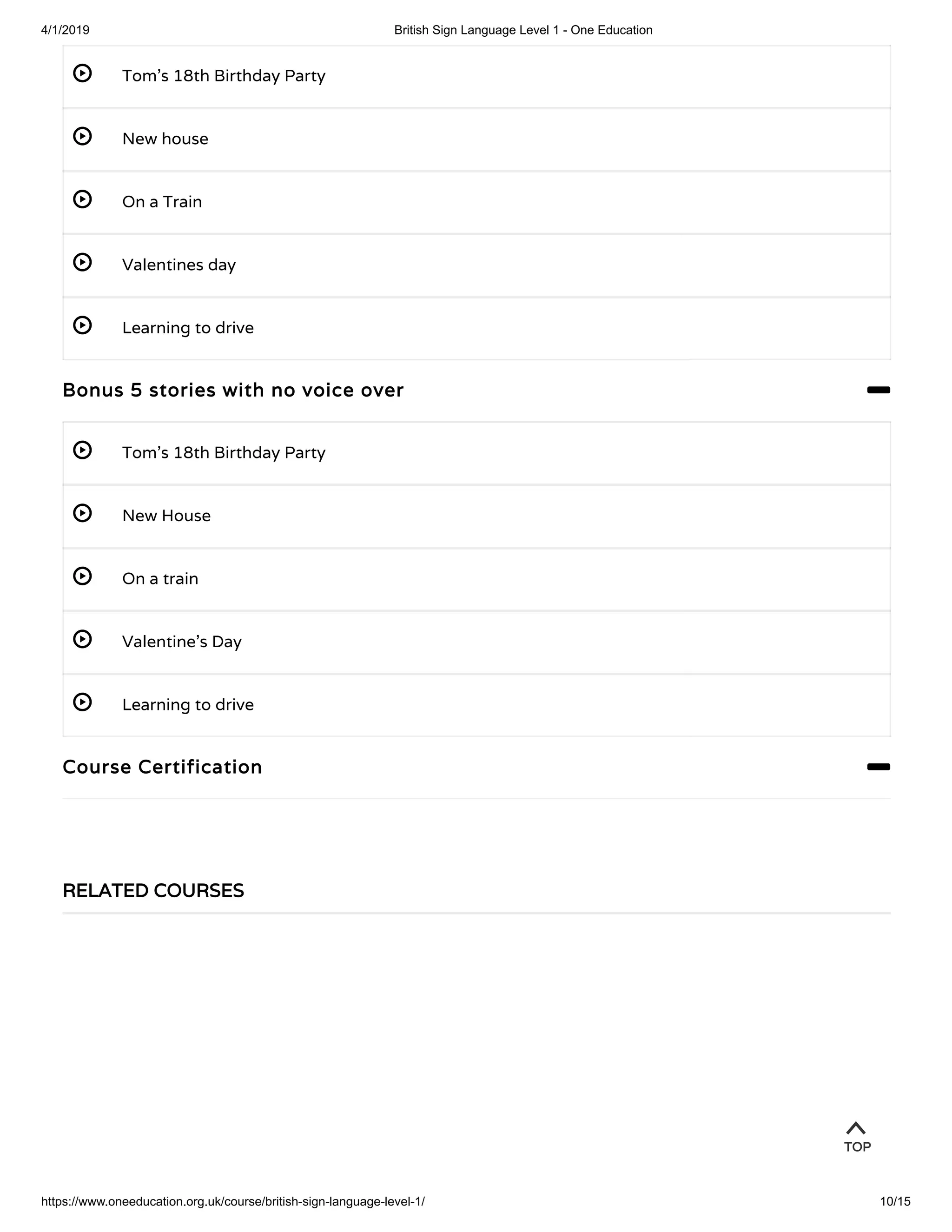Click the oneeducation.org.uk URL in the footer
Screen dimensions: 952x1232
pos(233,1201)
